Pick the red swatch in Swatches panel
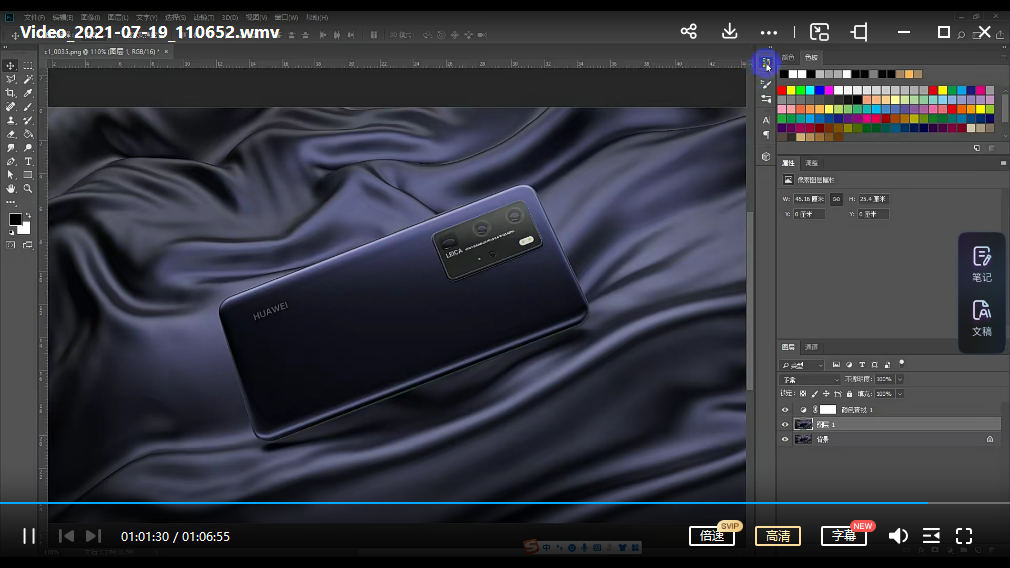This screenshot has height=568, width=1010. (781, 90)
